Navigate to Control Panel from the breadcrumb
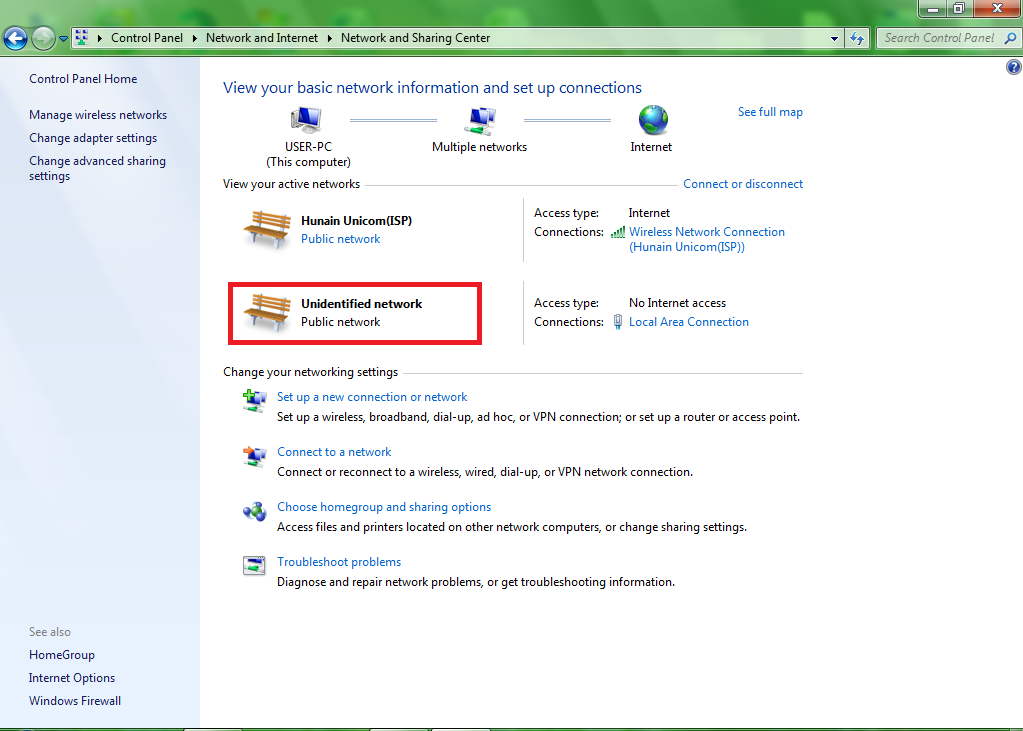 coord(147,38)
